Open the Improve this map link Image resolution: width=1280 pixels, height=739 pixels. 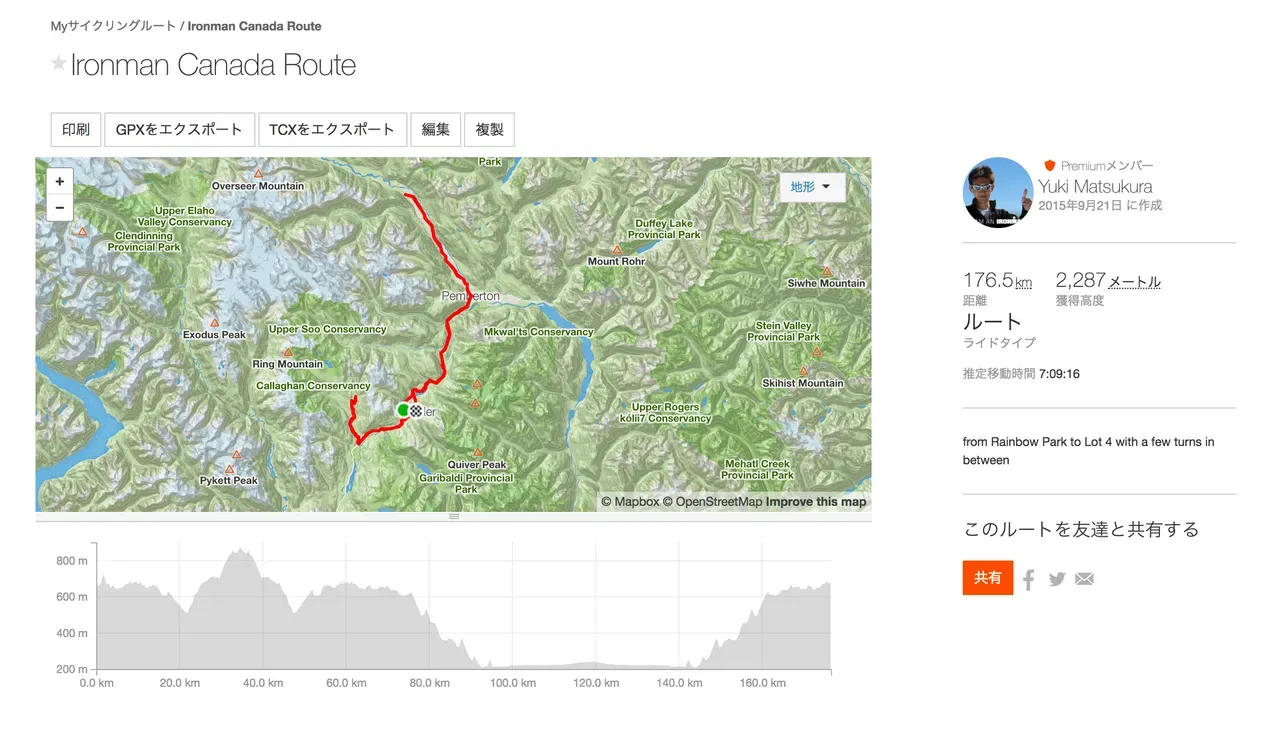[x=816, y=501]
